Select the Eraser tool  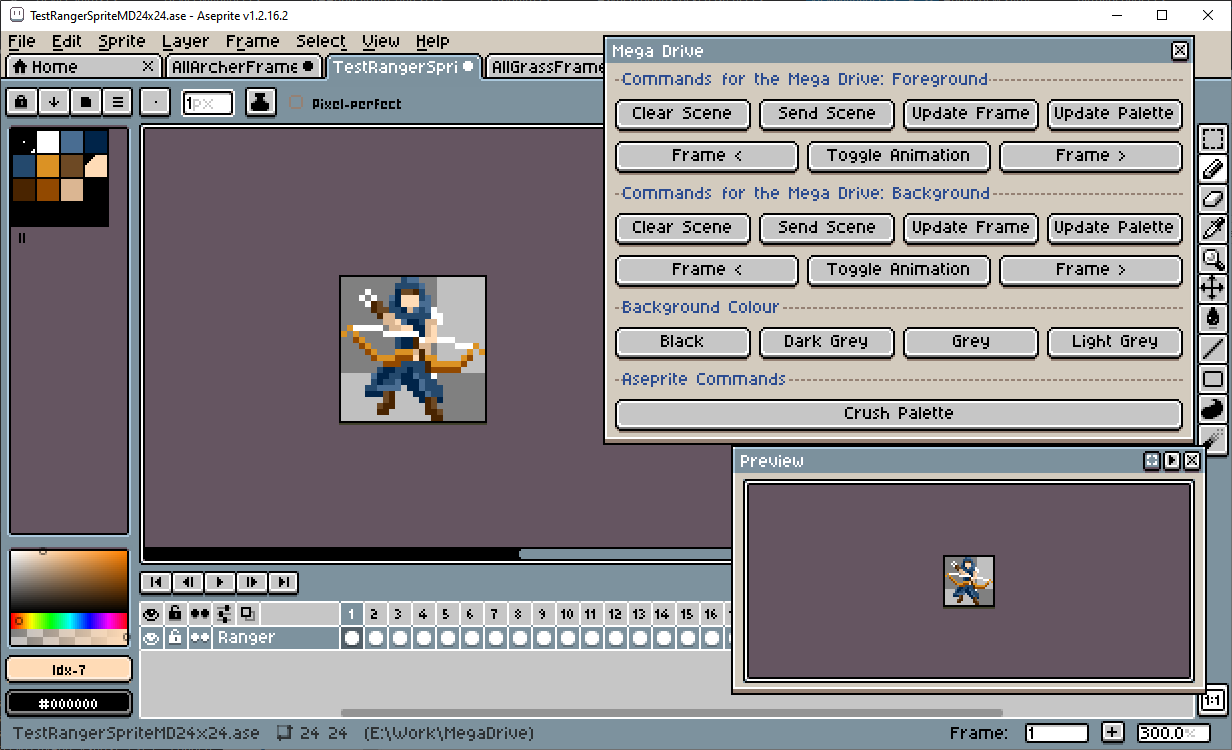point(1213,199)
